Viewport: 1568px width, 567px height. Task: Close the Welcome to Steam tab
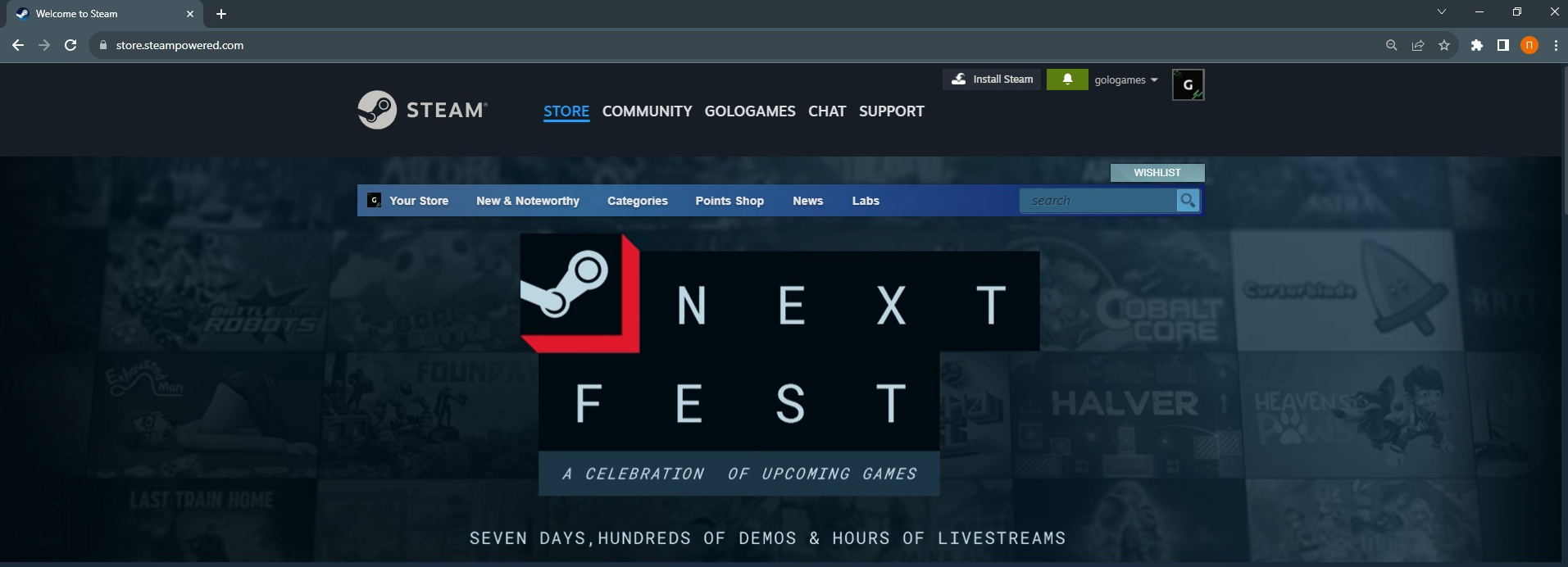190,14
